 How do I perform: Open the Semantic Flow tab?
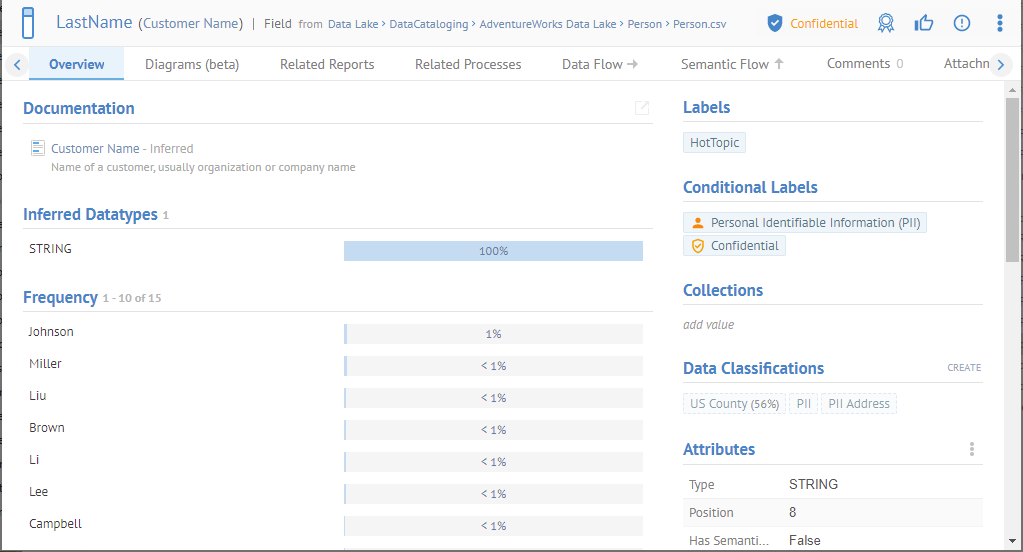(732, 64)
